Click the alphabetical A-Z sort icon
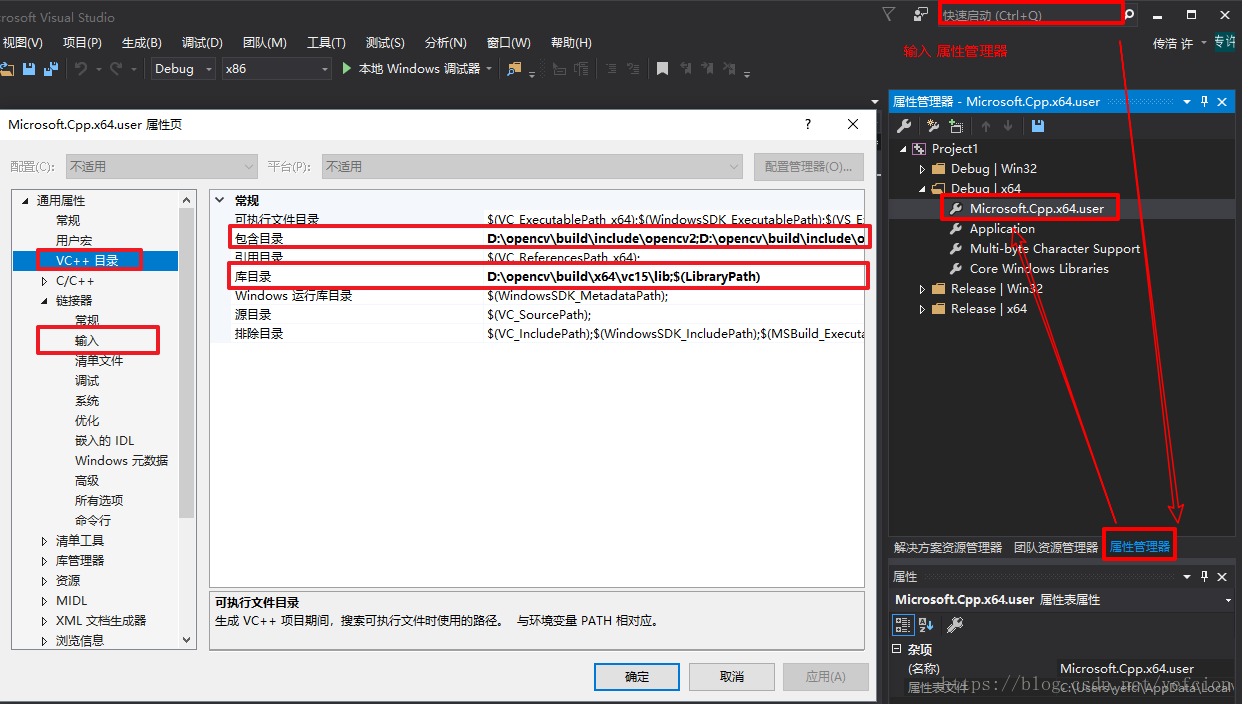 tap(927, 625)
